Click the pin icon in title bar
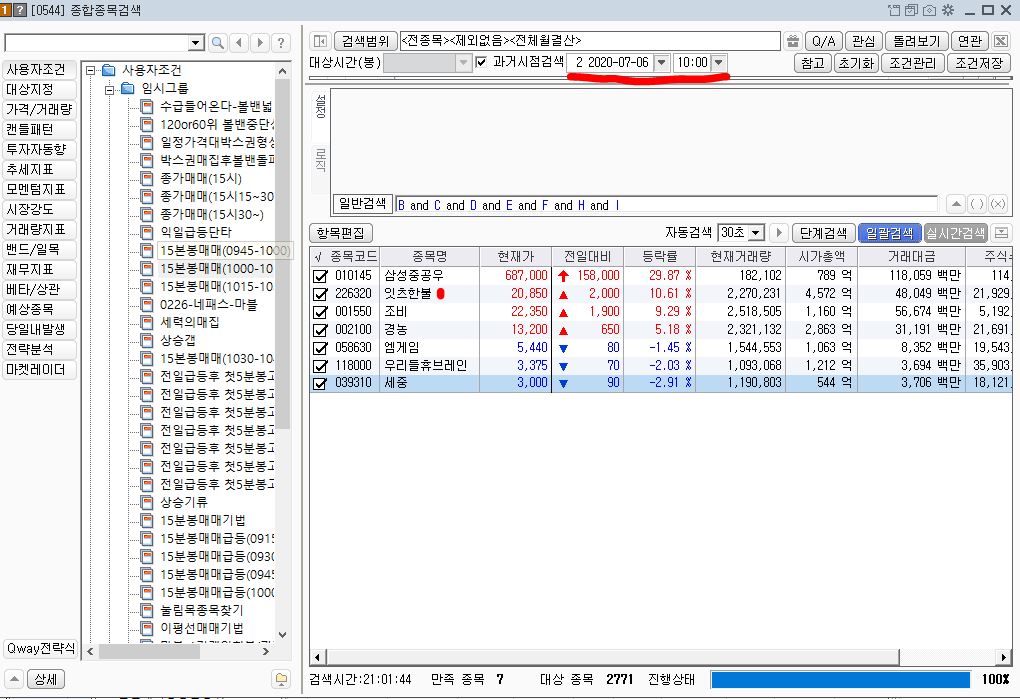 894,10
